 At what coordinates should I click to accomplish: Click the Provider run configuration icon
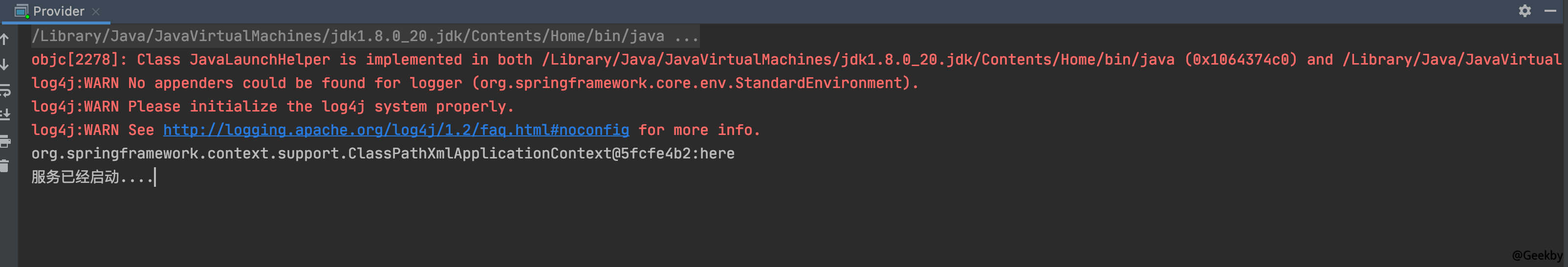(22, 11)
